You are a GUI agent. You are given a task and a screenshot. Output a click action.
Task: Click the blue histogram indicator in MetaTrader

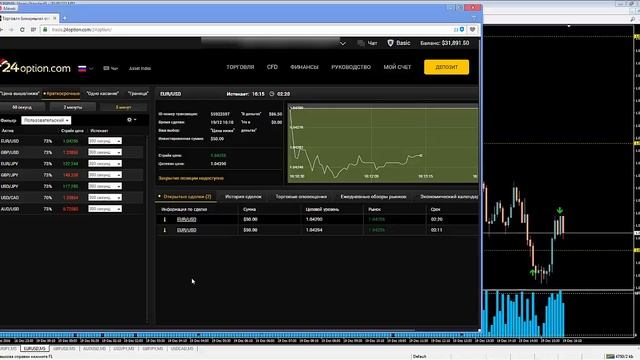[524, 313]
